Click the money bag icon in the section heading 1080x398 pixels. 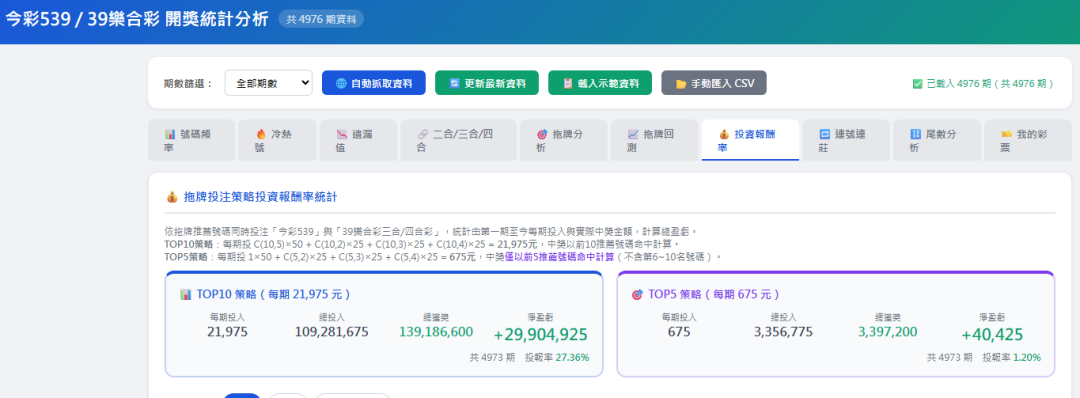click(172, 198)
